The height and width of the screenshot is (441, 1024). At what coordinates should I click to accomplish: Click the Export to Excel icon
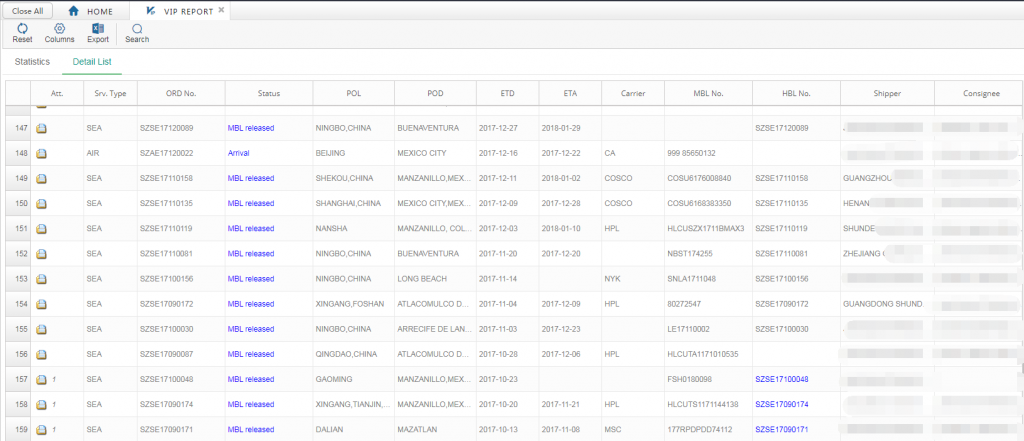coord(98,29)
